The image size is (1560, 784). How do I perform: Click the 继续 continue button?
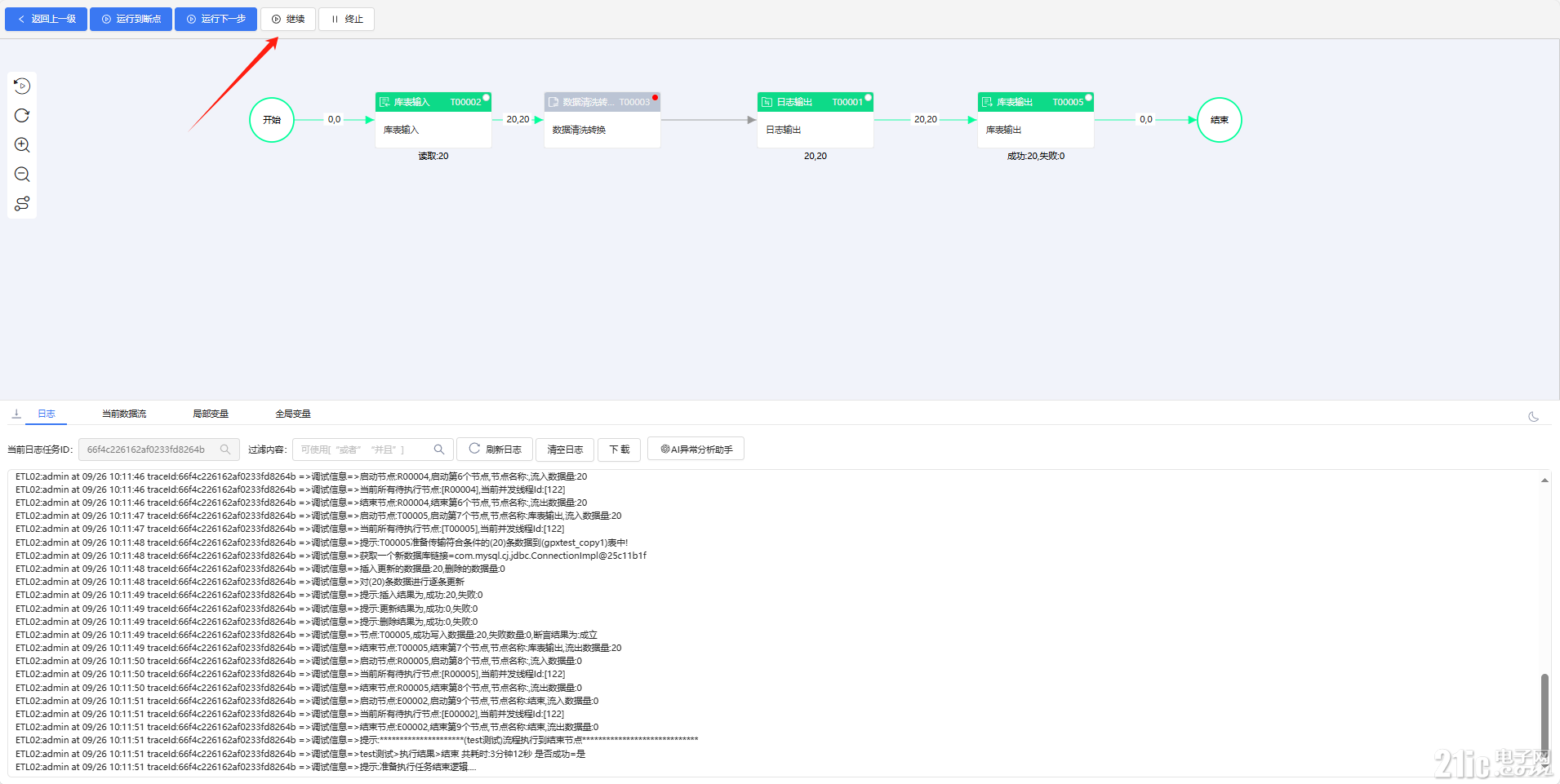[x=288, y=19]
